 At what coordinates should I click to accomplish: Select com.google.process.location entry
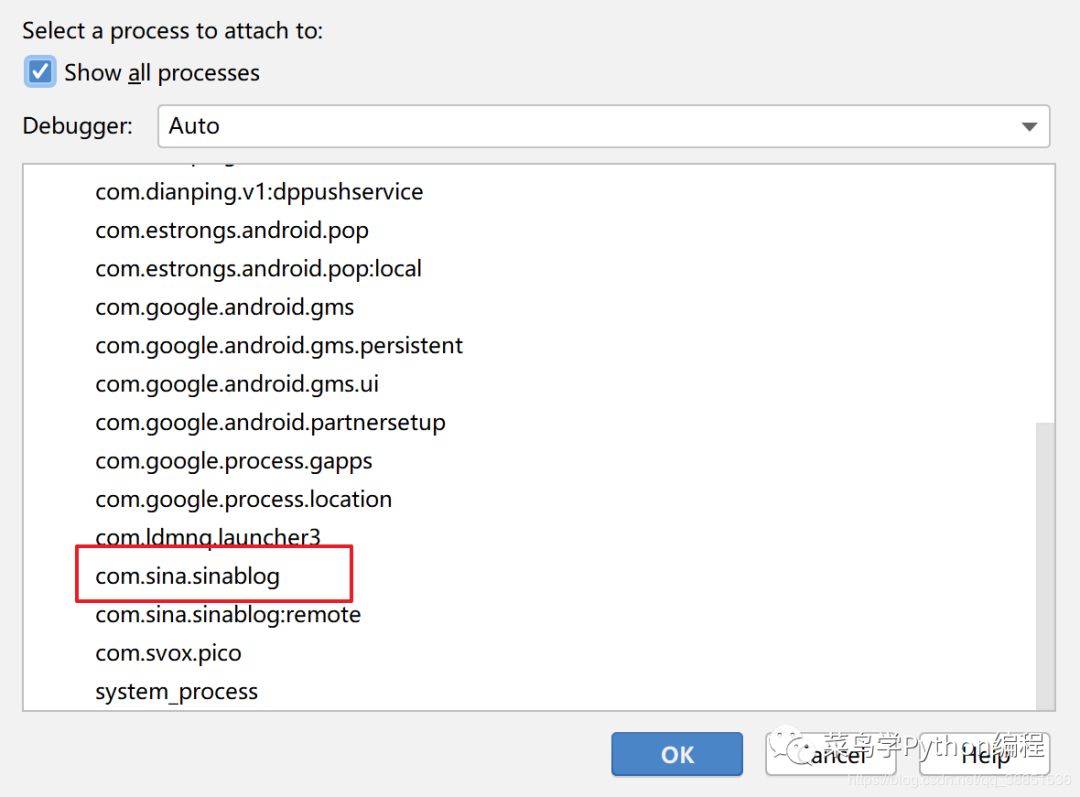[x=243, y=499]
